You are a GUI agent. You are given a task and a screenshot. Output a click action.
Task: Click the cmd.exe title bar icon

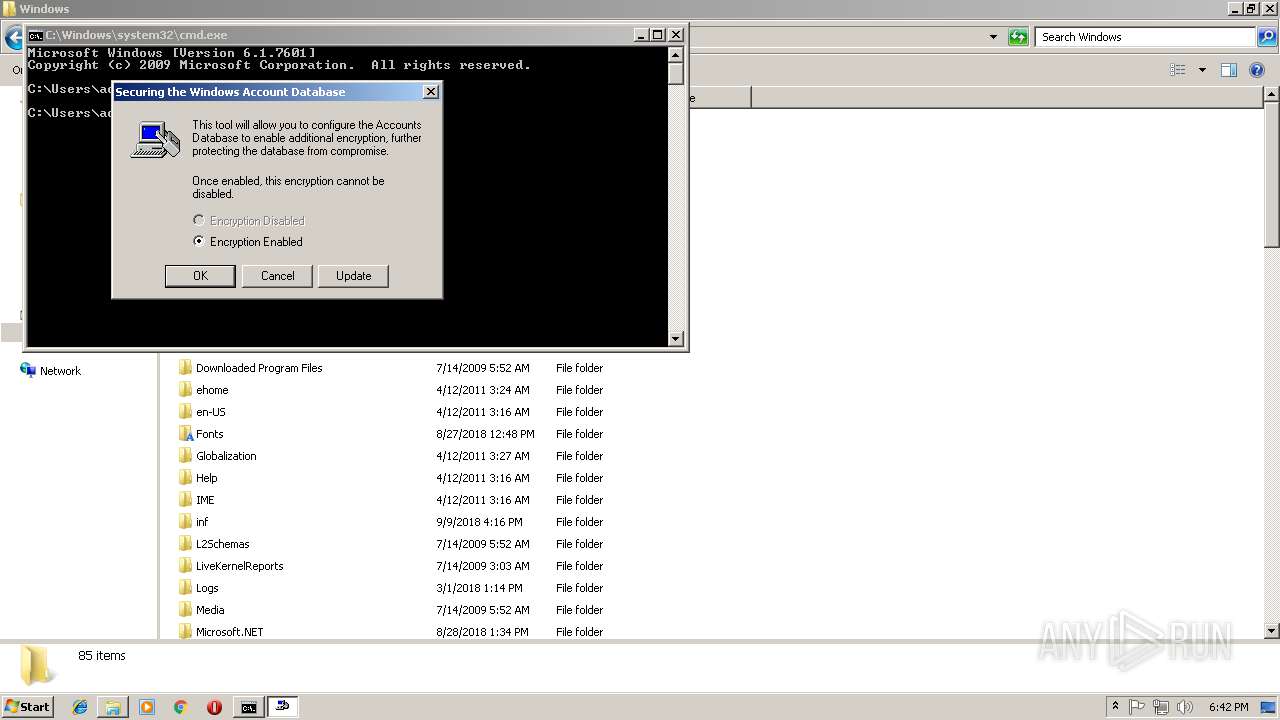click(35, 35)
